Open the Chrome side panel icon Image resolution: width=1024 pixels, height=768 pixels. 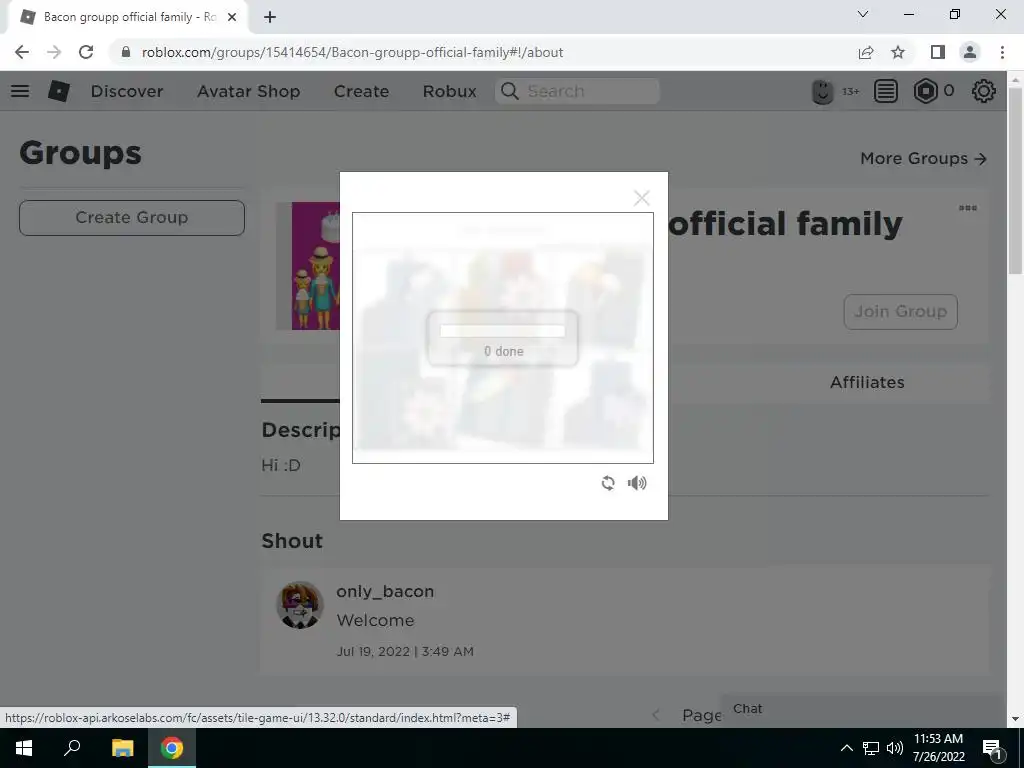click(x=938, y=52)
